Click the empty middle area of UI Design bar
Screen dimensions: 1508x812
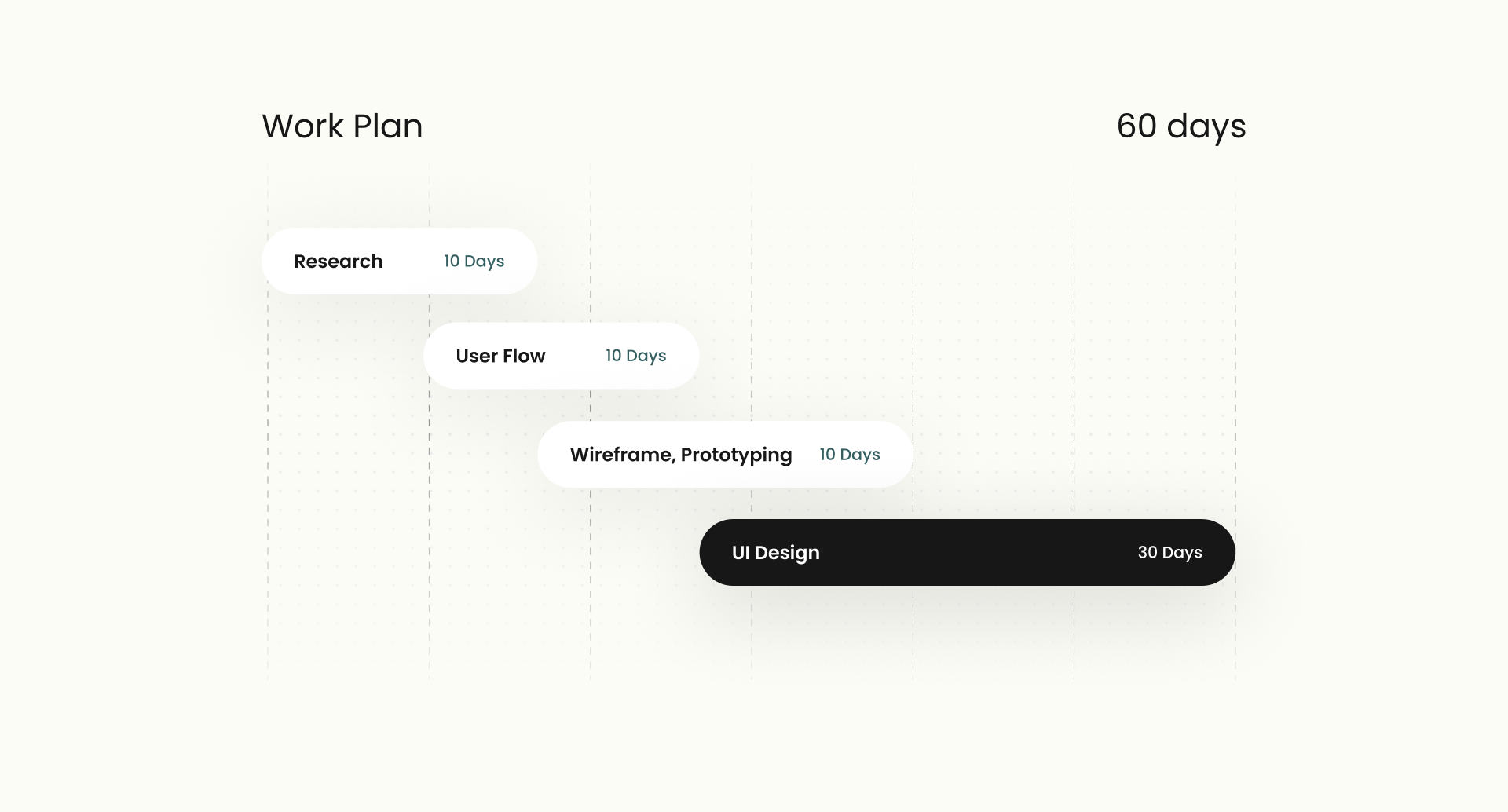click(x=974, y=552)
